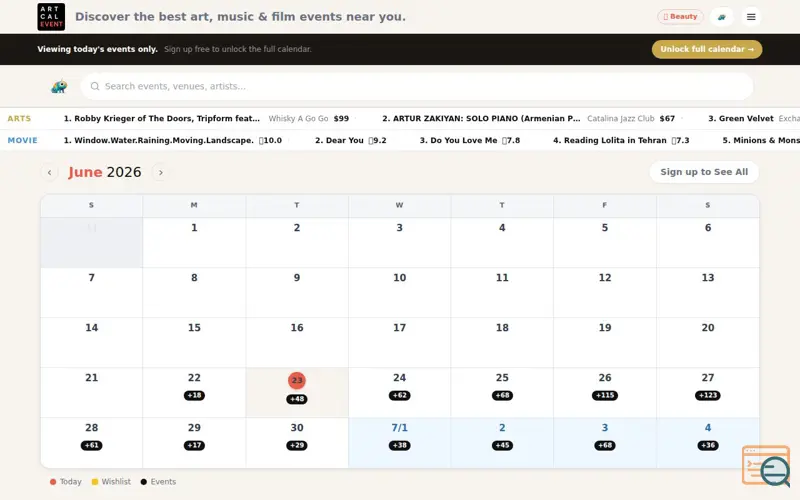
Task: Open +62 events badge on June 24
Action: (x=399, y=395)
